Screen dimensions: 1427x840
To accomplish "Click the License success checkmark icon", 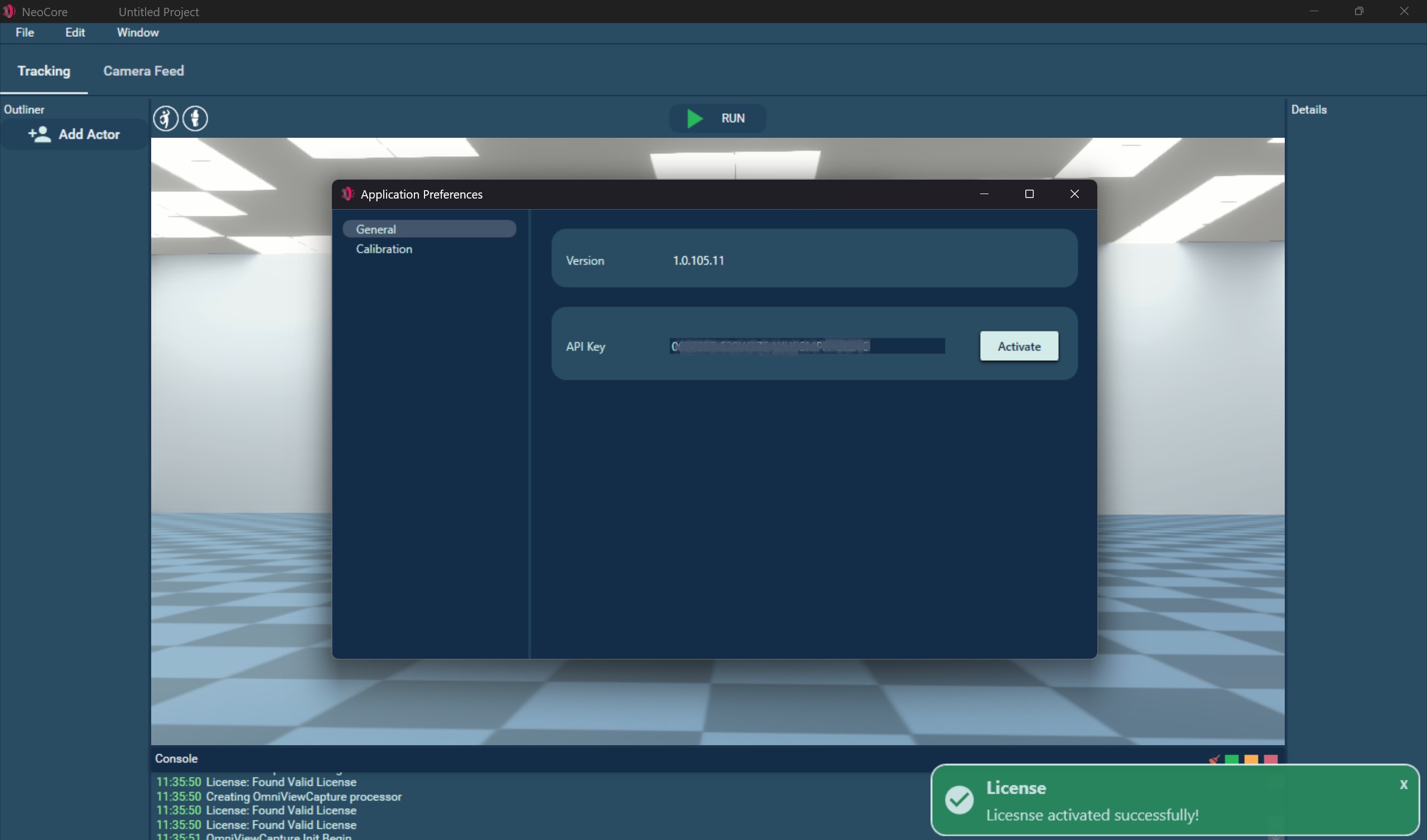I will click(960, 800).
